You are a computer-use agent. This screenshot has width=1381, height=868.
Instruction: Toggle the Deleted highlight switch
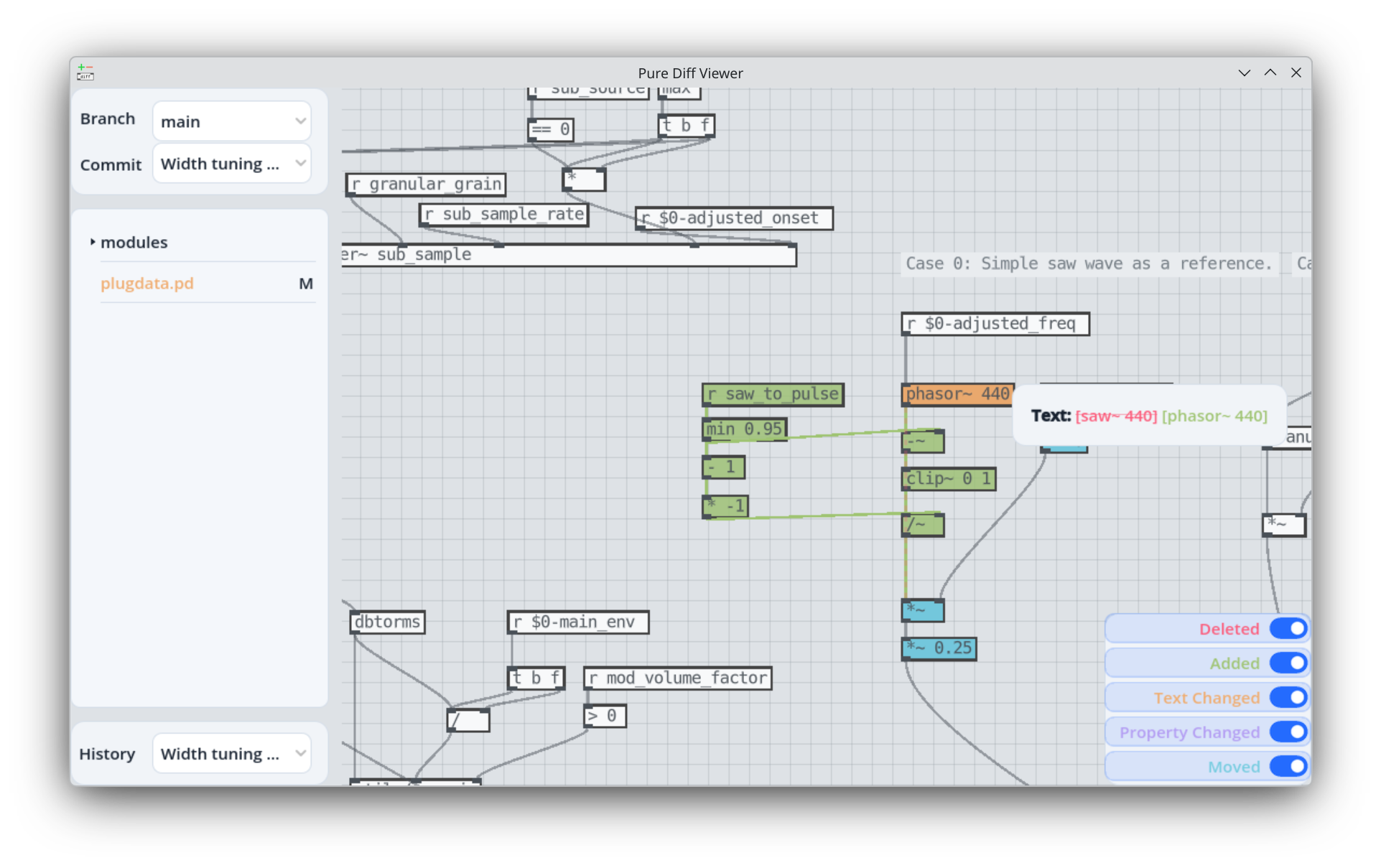click(1288, 629)
